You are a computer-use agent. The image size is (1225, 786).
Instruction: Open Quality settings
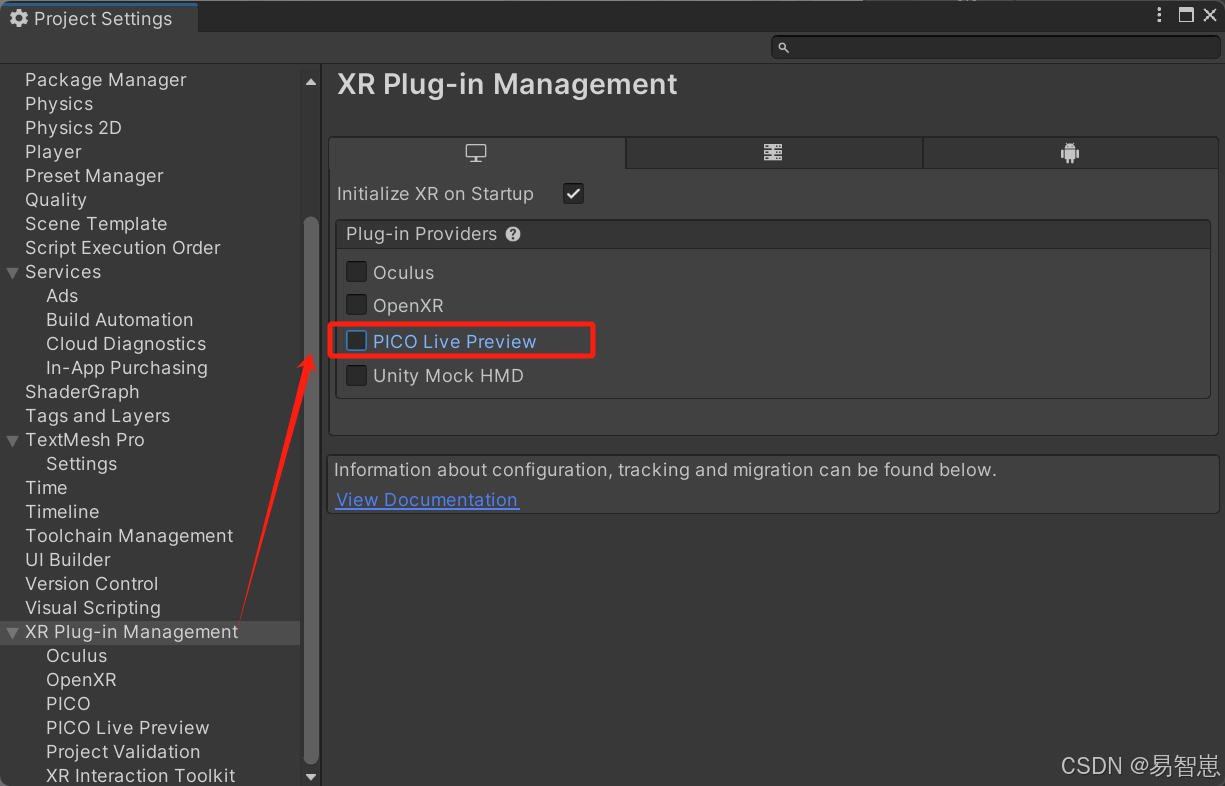point(56,200)
